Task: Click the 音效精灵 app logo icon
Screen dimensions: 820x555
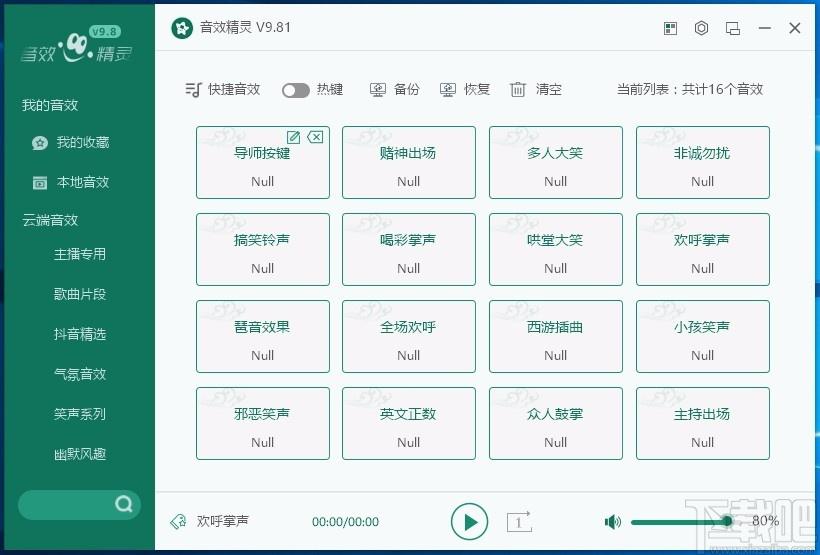Action: (x=182, y=28)
